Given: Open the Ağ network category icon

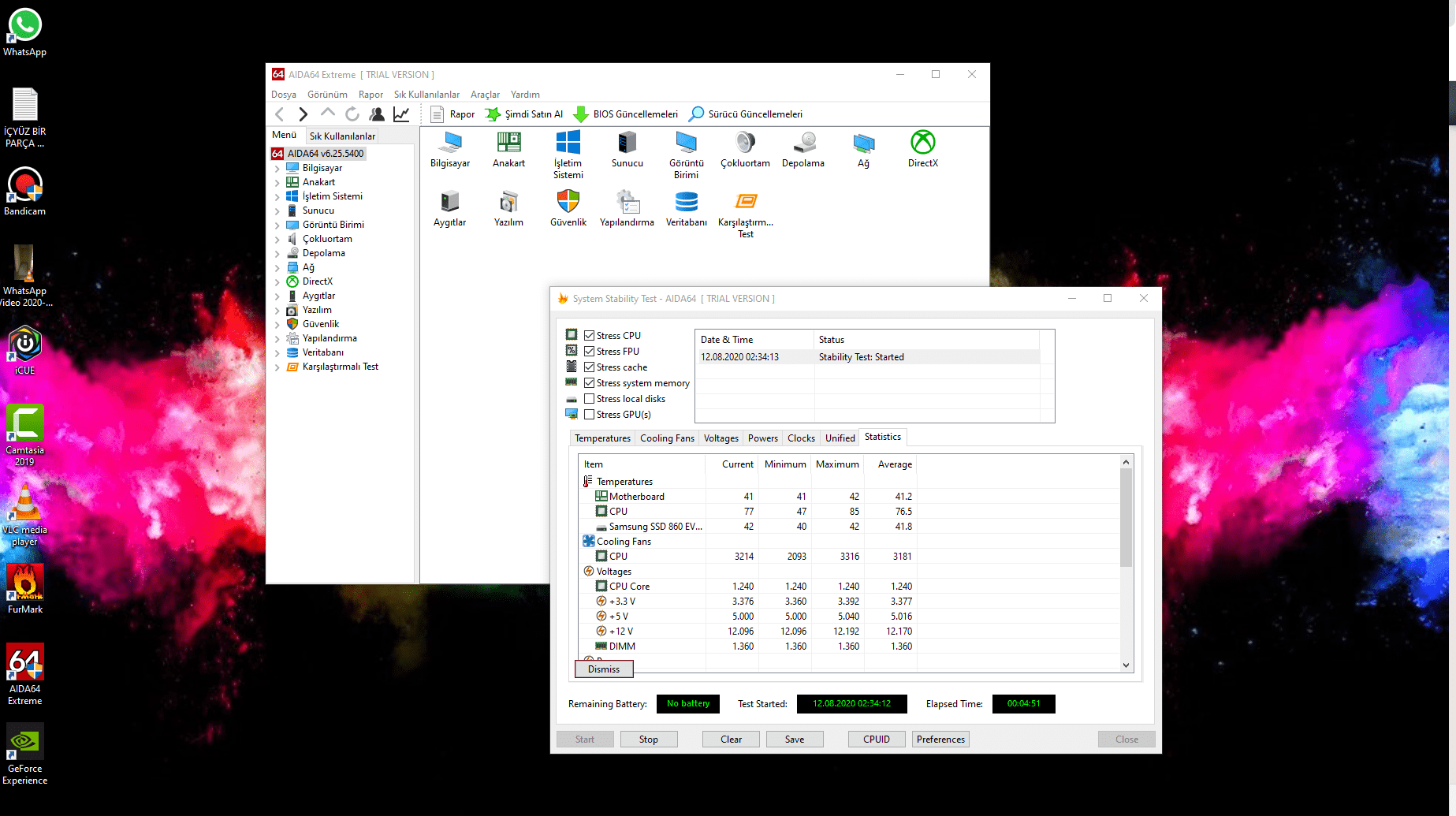Looking at the screenshot, I should (x=863, y=150).
